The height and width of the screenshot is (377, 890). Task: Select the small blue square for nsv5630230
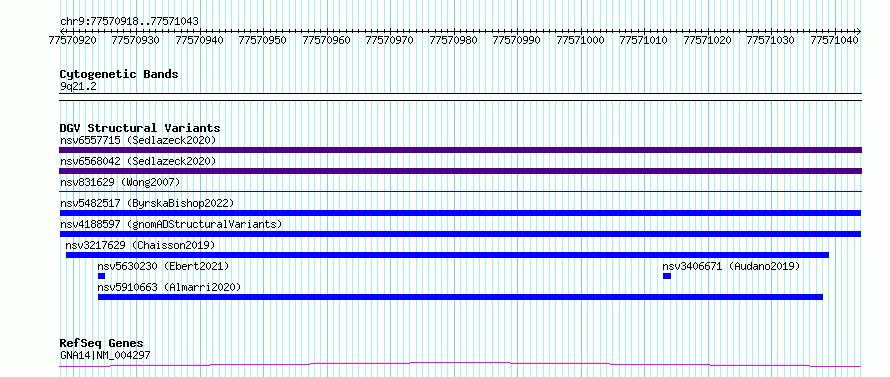point(102,276)
